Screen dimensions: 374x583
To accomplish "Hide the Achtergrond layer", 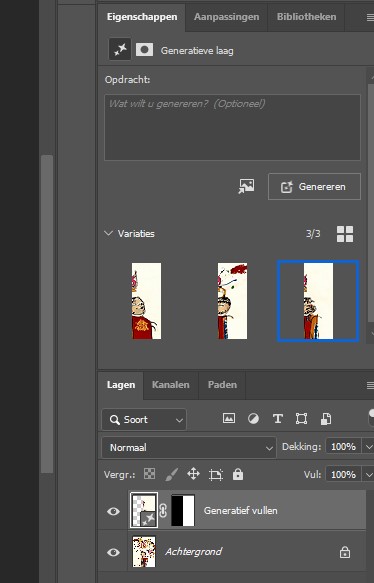I will tap(113, 552).
